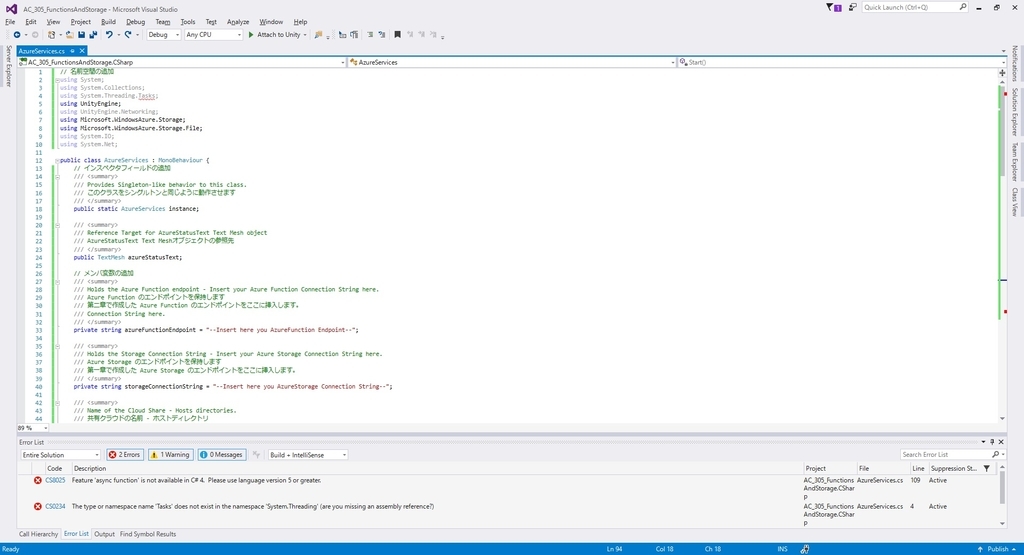Open the Tools menu
The width and height of the screenshot is (1024, 555).
pyautogui.click(x=188, y=22)
